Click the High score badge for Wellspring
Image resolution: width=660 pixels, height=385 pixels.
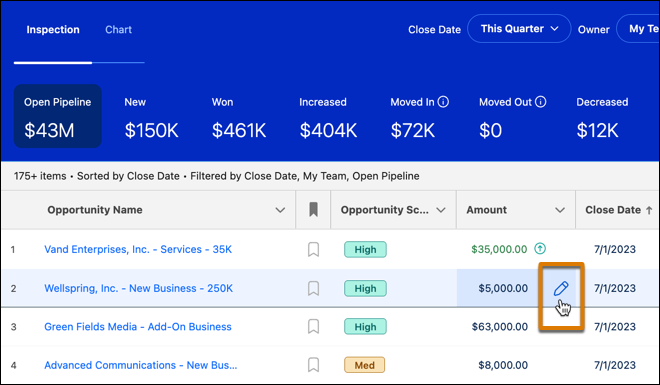tap(365, 289)
